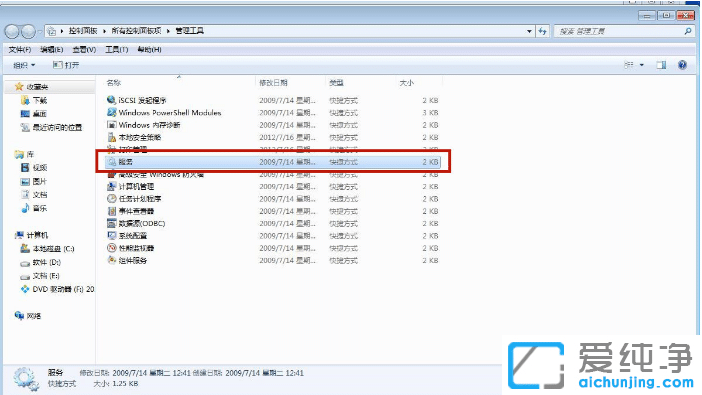Open the help question mark icon
The width and height of the screenshot is (702, 395).
[682, 65]
